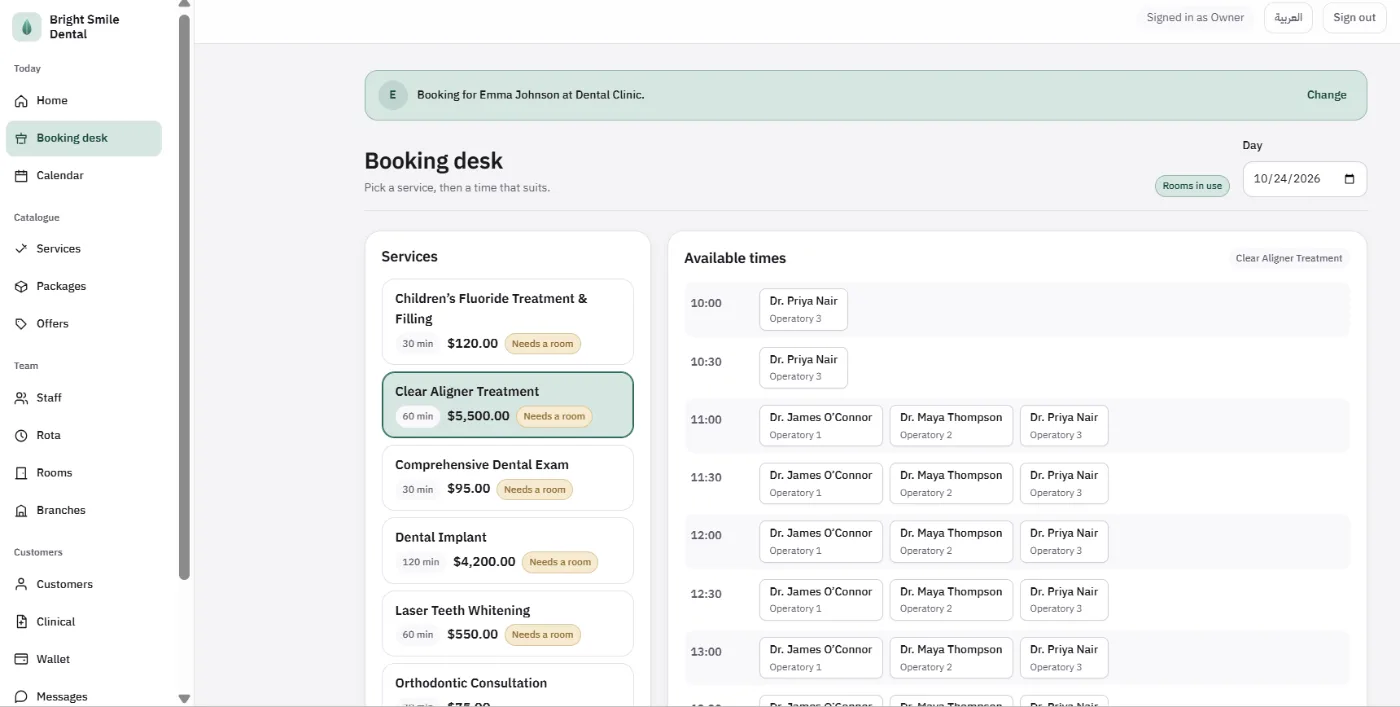Open the Packages page
1400x707 pixels.
point(84,286)
